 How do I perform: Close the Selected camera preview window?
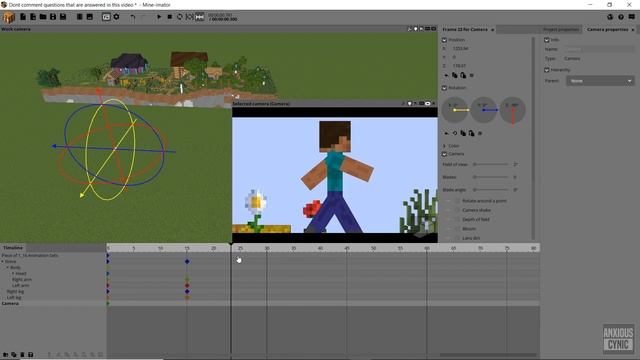(x=433, y=104)
